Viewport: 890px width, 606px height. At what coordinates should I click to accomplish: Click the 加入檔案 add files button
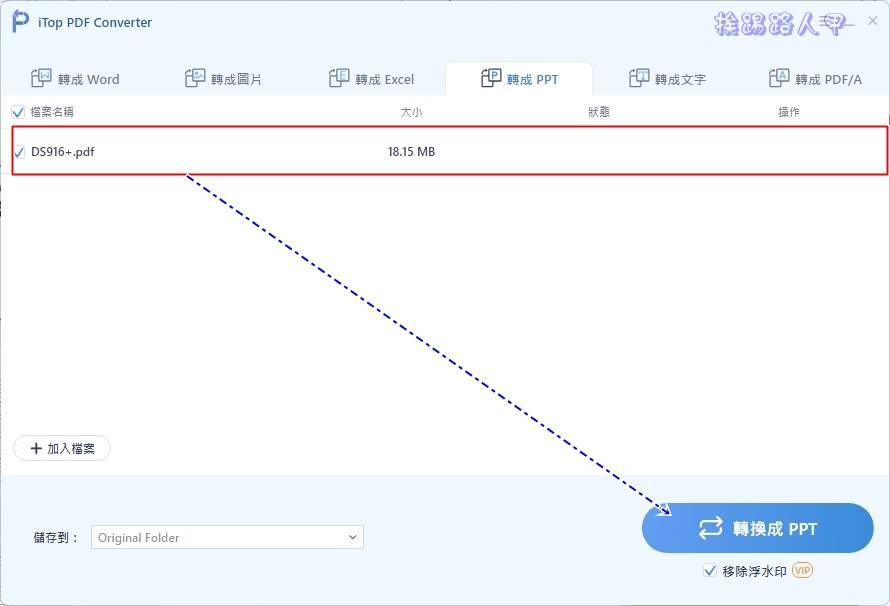pyautogui.click(x=62, y=448)
